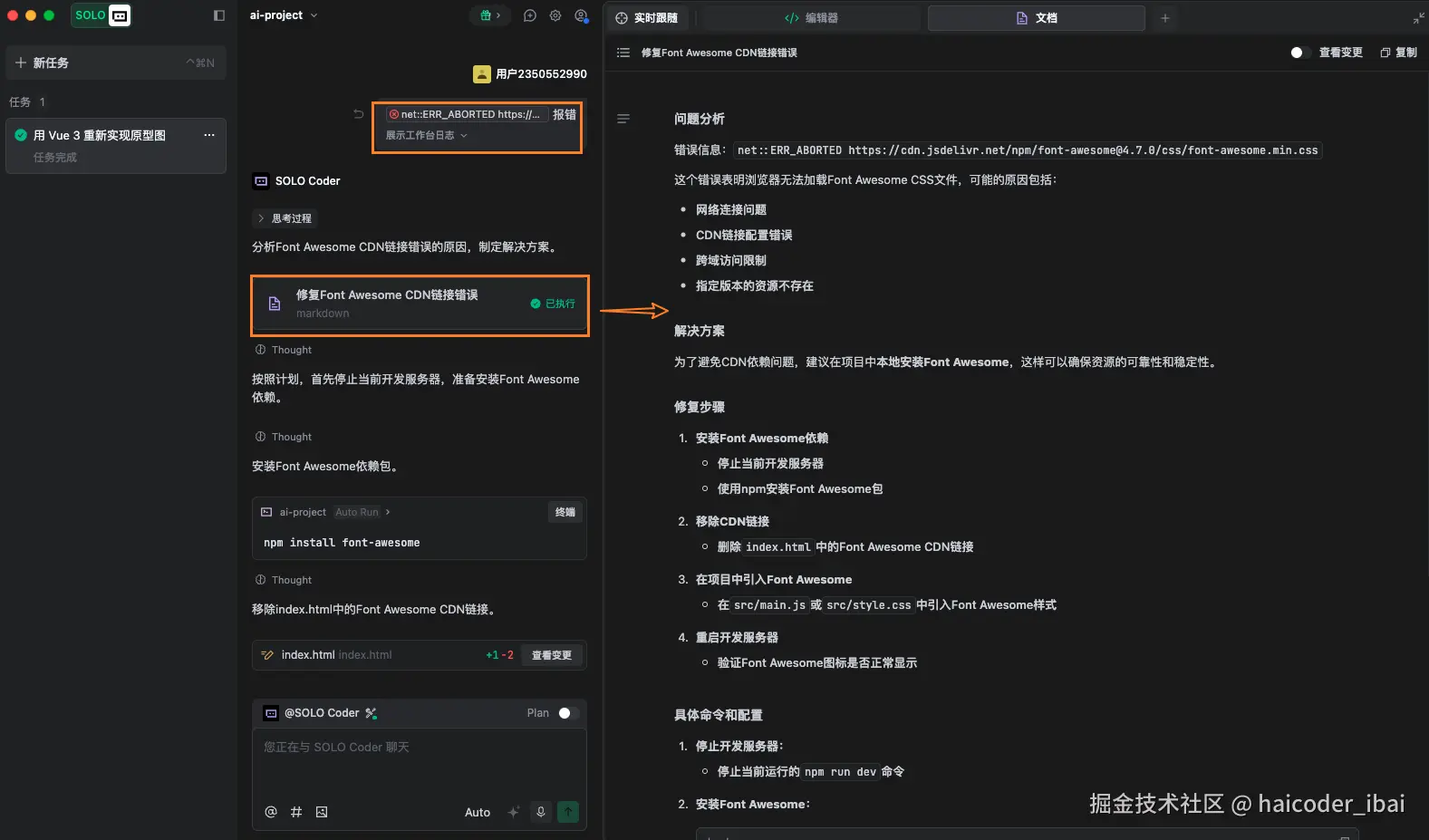Click the green send arrow button

(568, 812)
